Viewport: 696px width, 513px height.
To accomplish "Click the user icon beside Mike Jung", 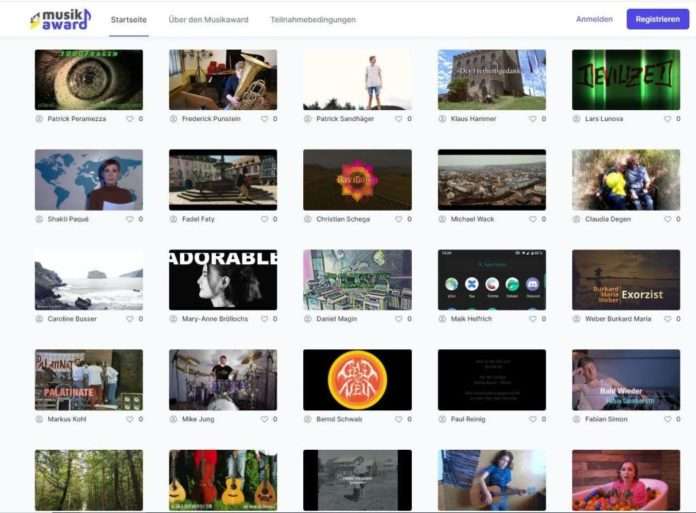I will 174,419.
